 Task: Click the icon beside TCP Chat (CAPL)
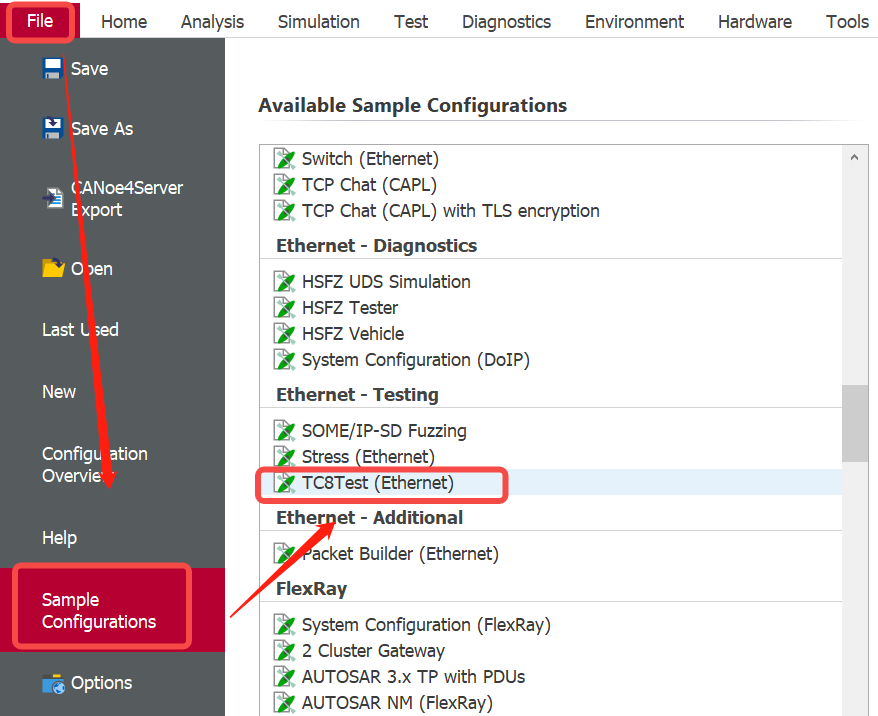pyautogui.click(x=284, y=185)
